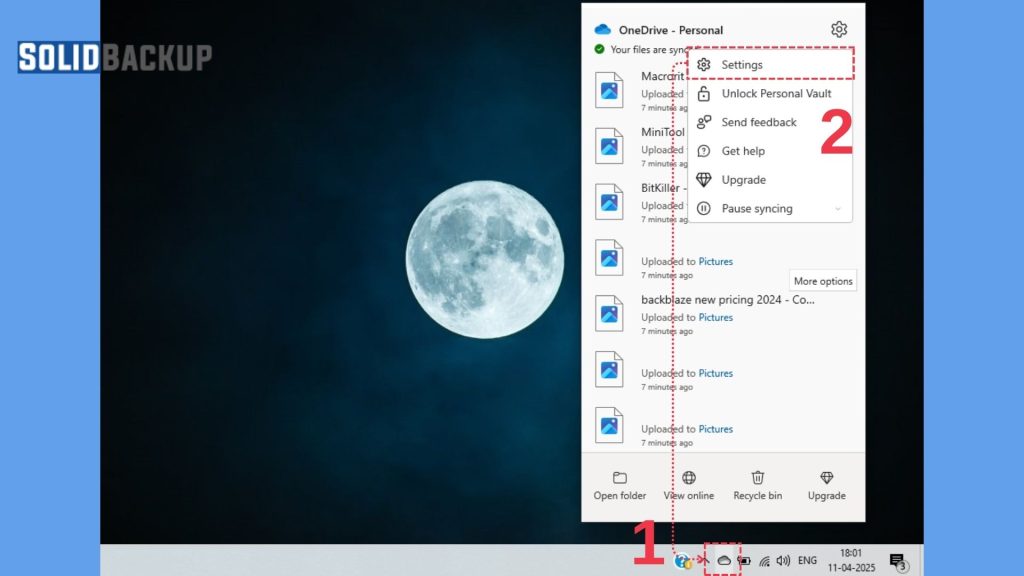Click the Macrorit file name
The width and height of the screenshot is (1024, 576).
pos(663,76)
